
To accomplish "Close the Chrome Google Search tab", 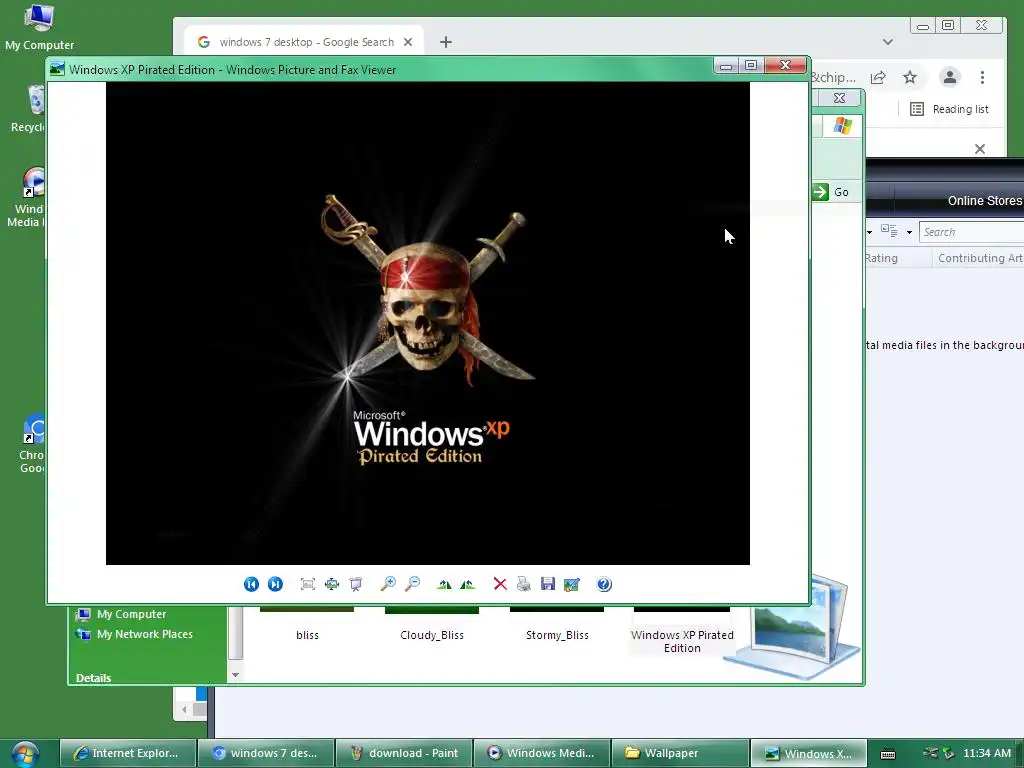I will pyautogui.click(x=408, y=42).
